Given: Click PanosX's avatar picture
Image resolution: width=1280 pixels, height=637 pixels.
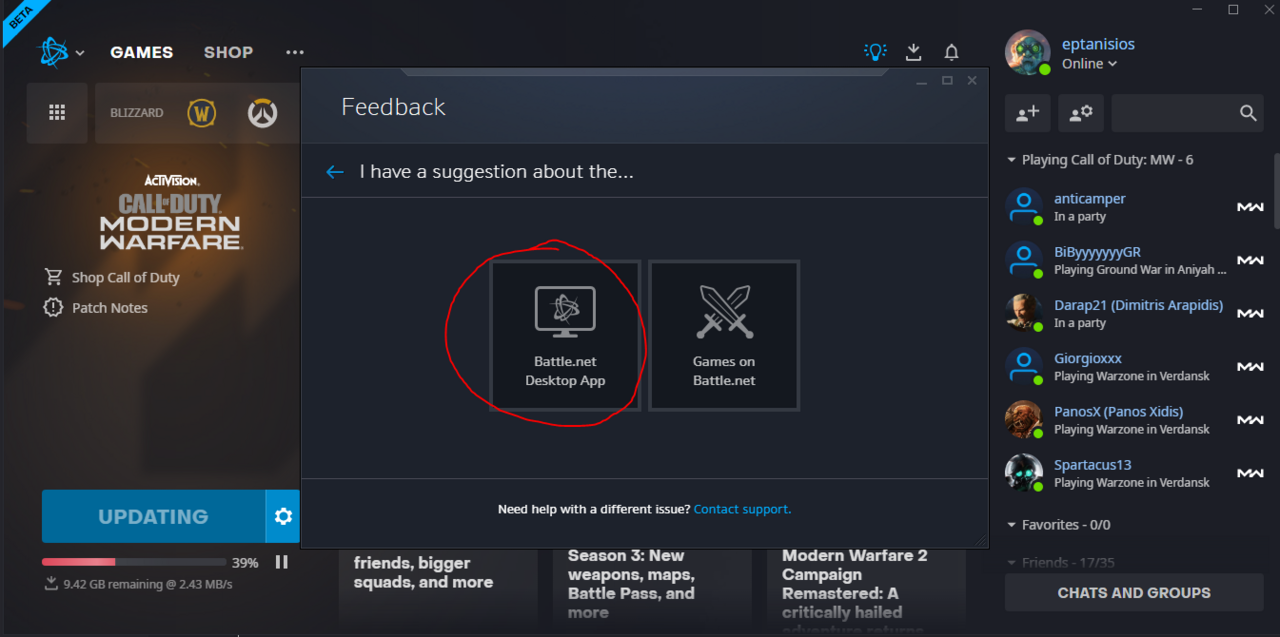Looking at the screenshot, I should (x=1024, y=420).
